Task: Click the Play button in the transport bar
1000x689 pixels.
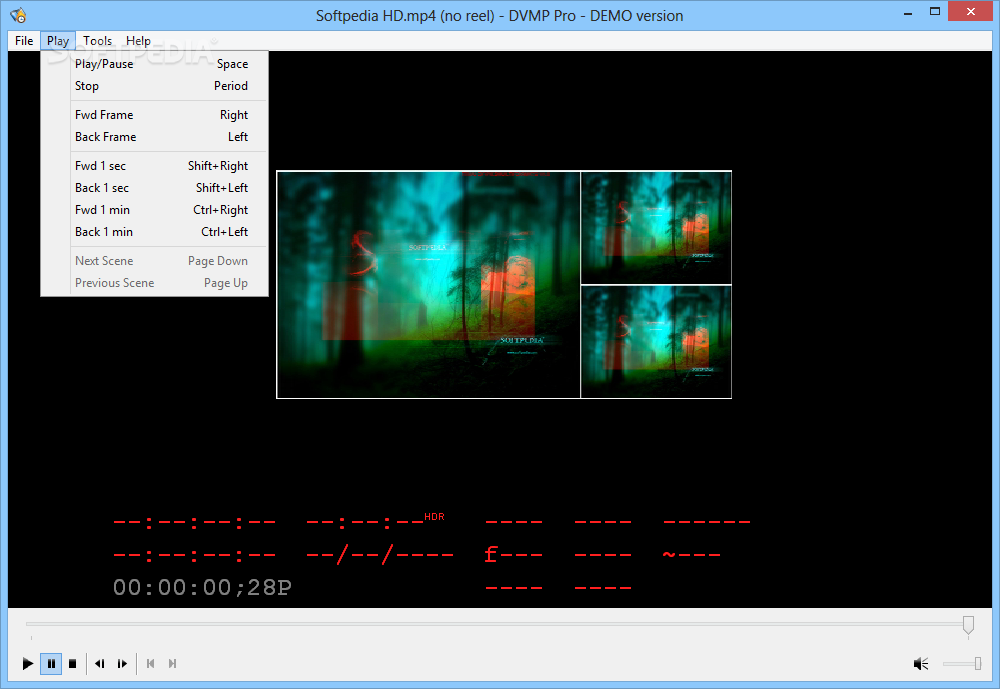Action: (27, 663)
